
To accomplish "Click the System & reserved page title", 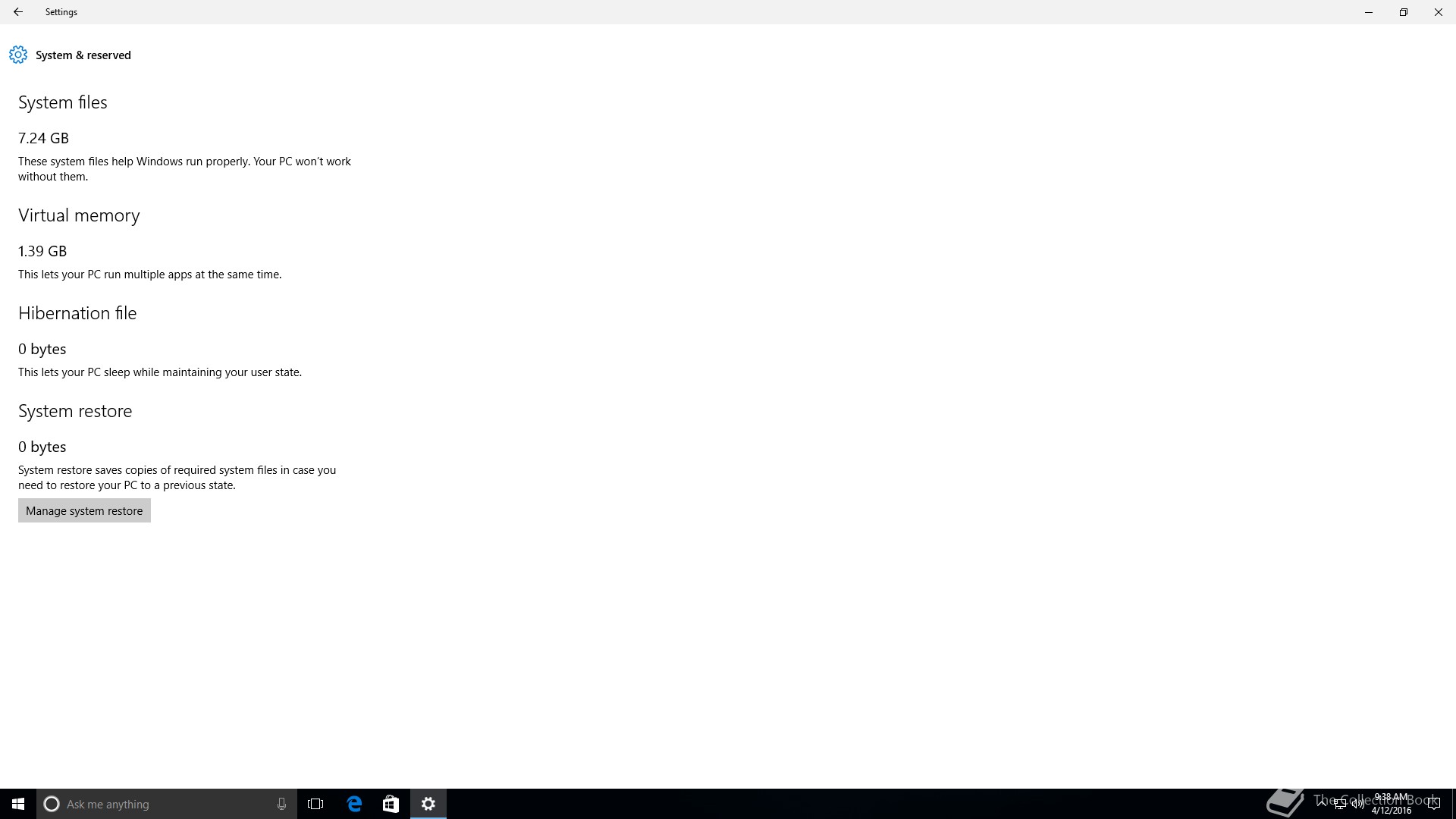I will pyautogui.click(x=83, y=55).
